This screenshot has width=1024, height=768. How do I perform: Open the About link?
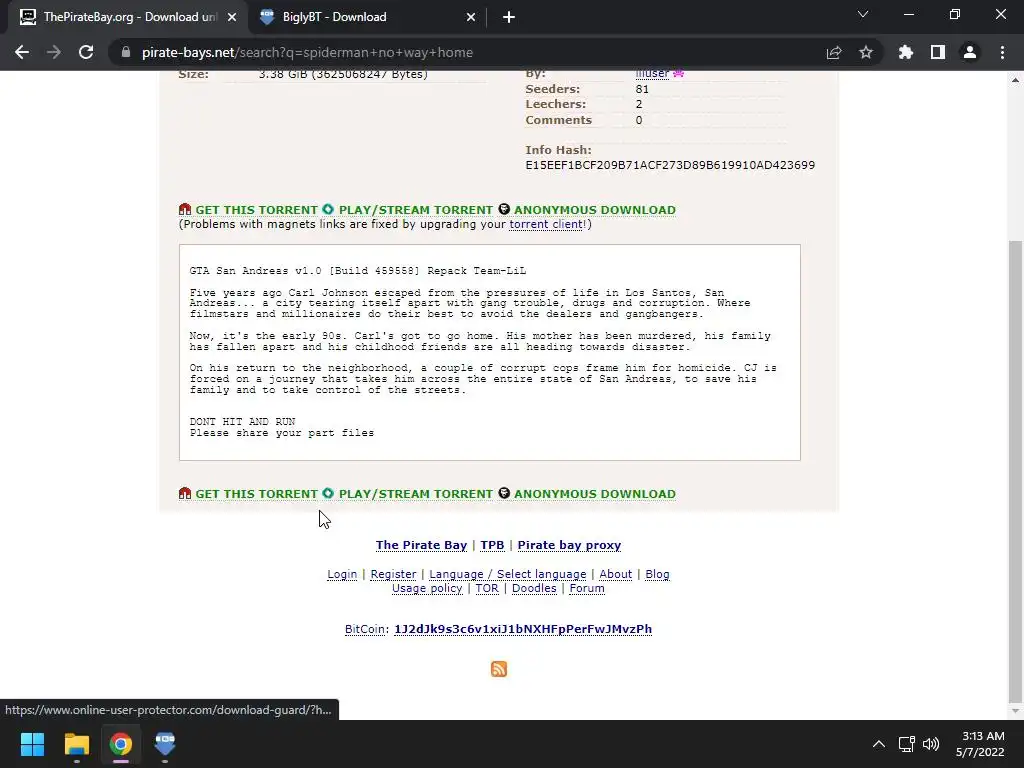click(x=615, y=574)
